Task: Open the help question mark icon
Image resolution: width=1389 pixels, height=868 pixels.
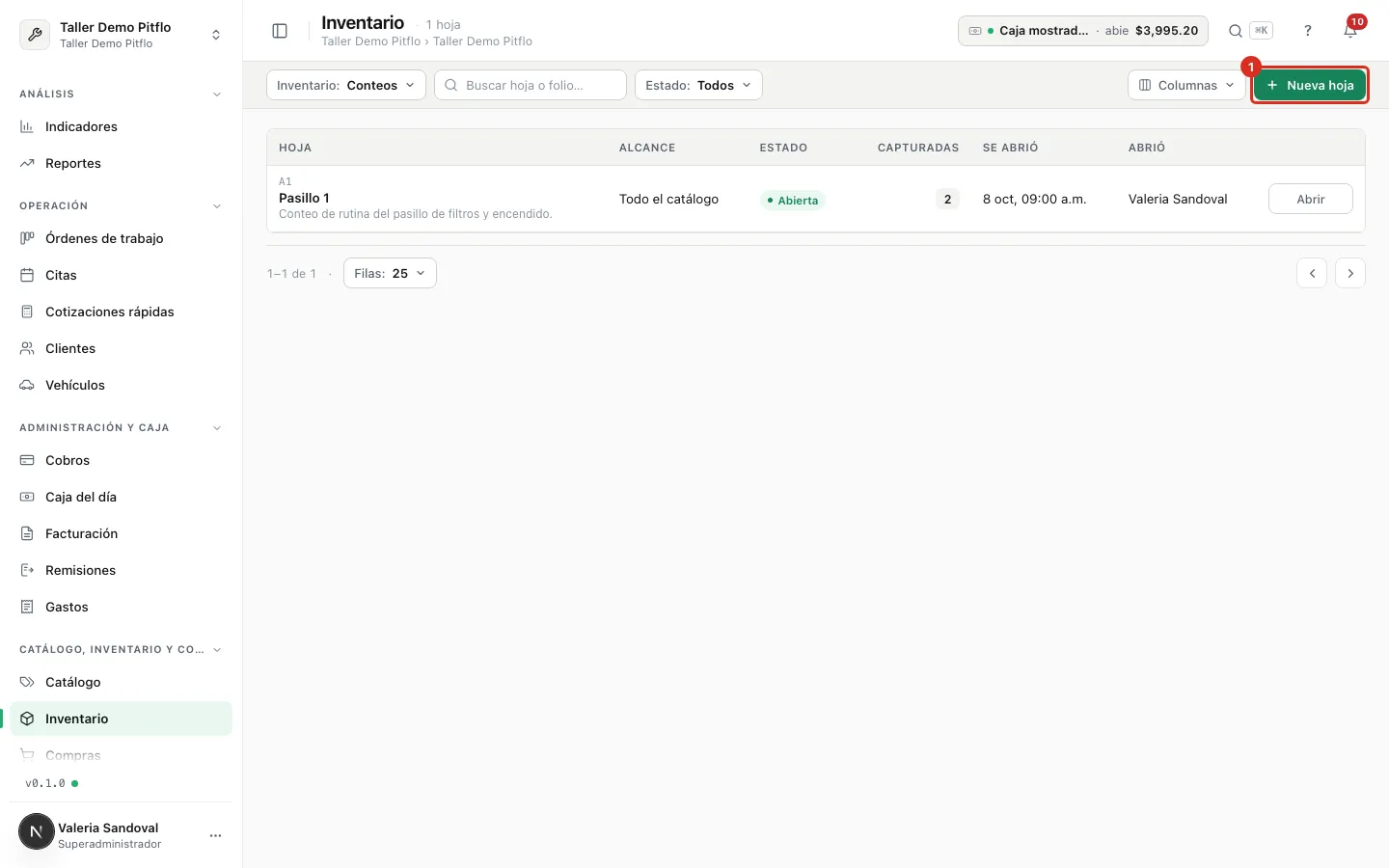Action: pyautogui.click(x=1308, y=31)
